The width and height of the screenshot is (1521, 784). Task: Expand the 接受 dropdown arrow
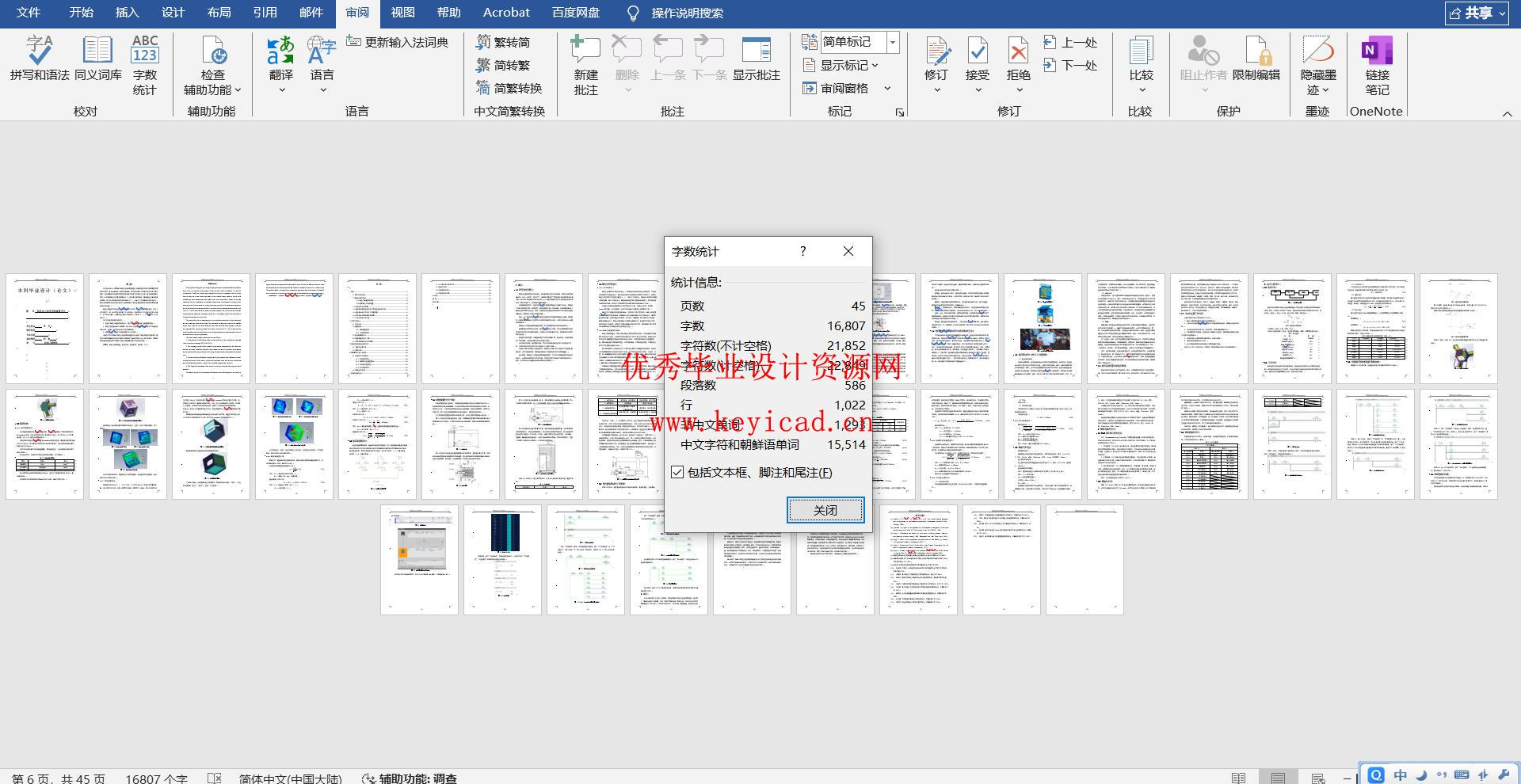tap(978, 90)
